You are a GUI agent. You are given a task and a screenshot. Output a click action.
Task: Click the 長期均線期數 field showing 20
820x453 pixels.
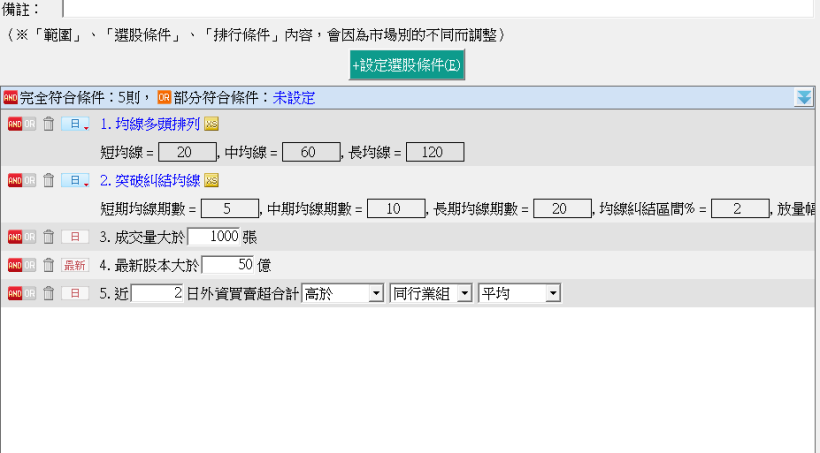(x=562, y=209)
